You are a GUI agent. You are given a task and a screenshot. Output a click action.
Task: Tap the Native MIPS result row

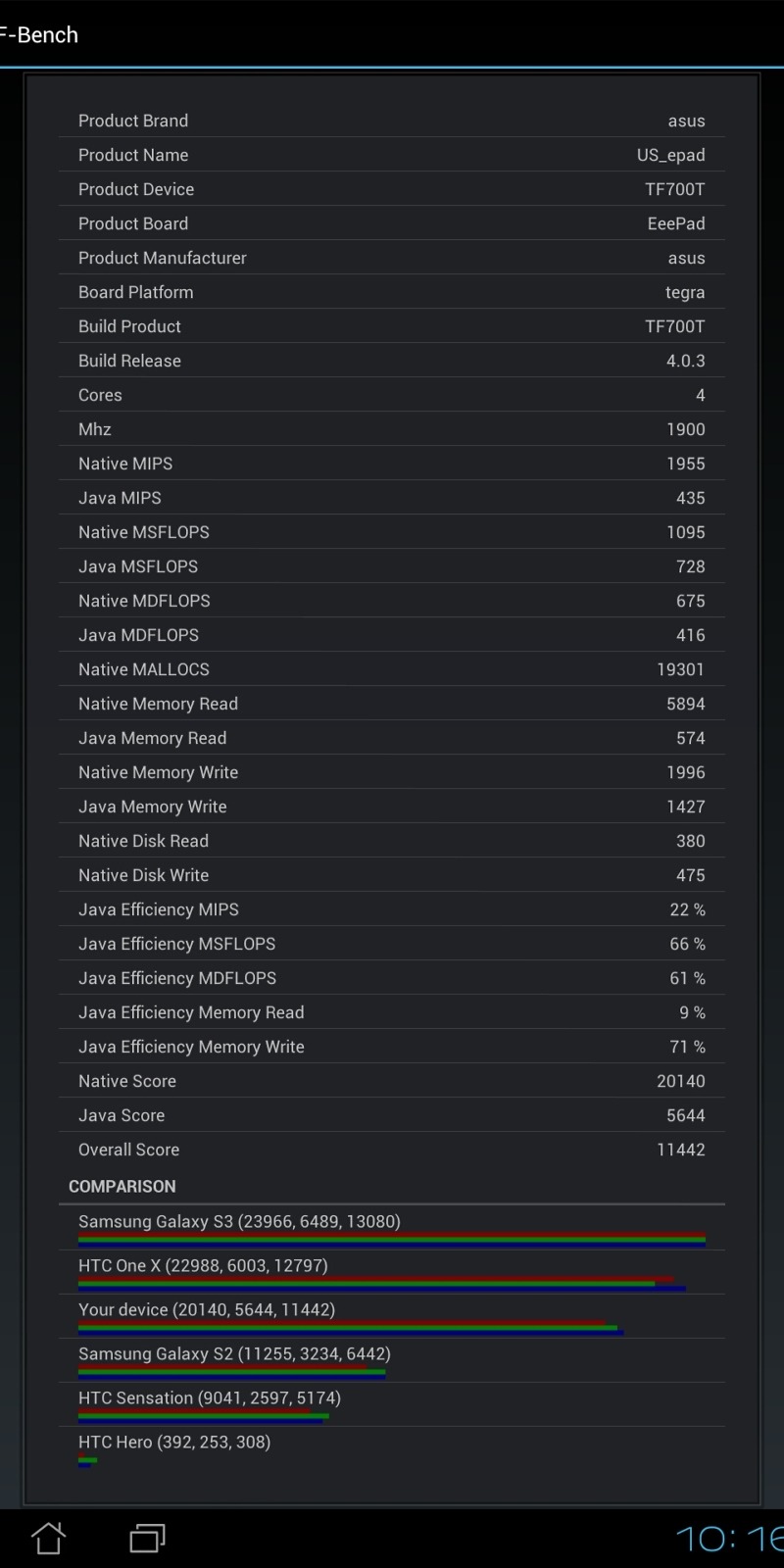[392, 464]
